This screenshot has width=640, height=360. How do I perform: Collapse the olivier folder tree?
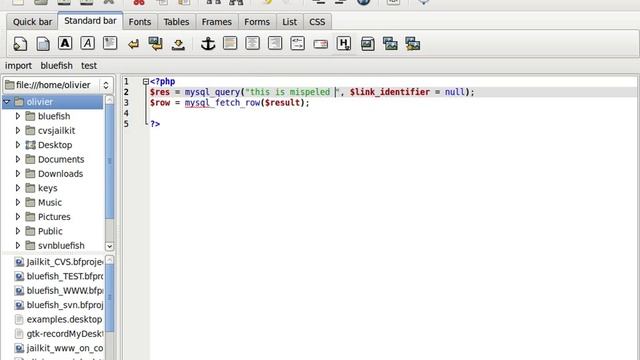pyautogui.click(x=7, y=101)
